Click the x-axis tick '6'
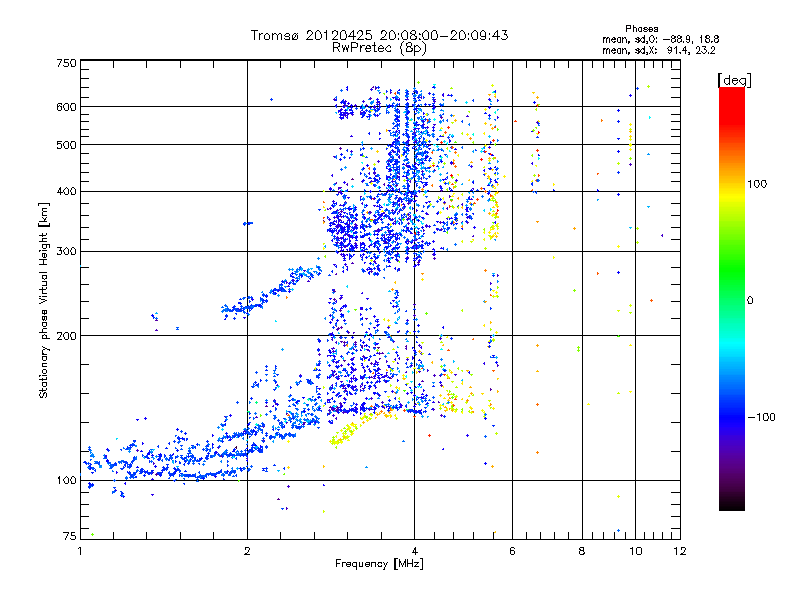800x600 pixels. pos(512,551)
